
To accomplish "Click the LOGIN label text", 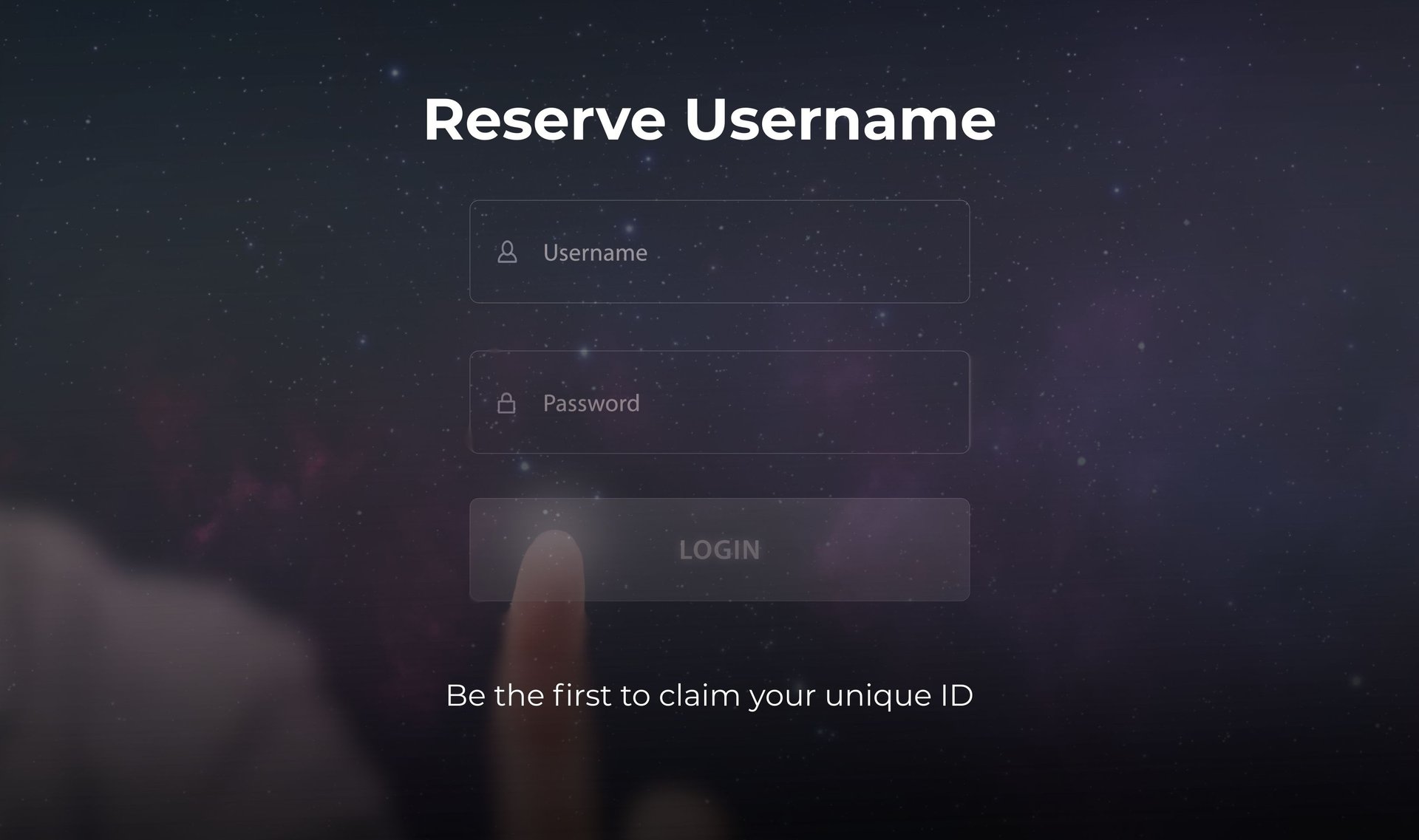I will point(719,550).
